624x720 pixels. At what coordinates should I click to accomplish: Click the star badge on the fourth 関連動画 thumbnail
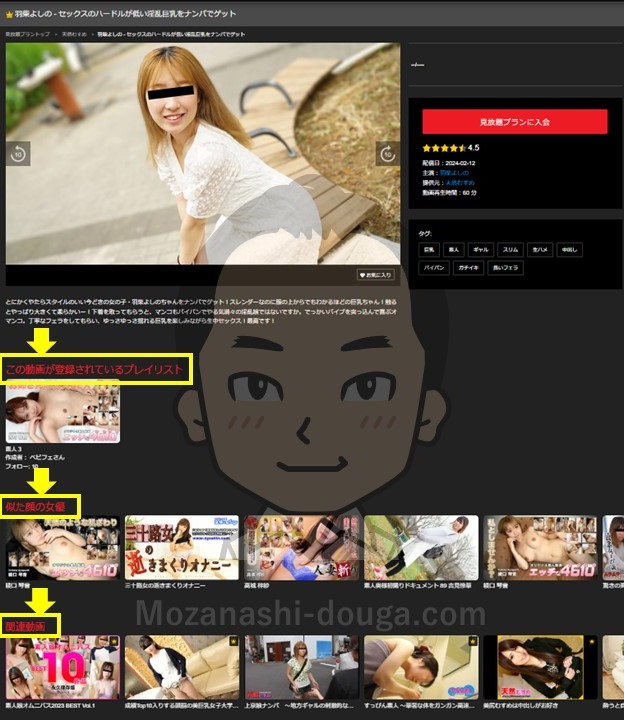point(471,641)
